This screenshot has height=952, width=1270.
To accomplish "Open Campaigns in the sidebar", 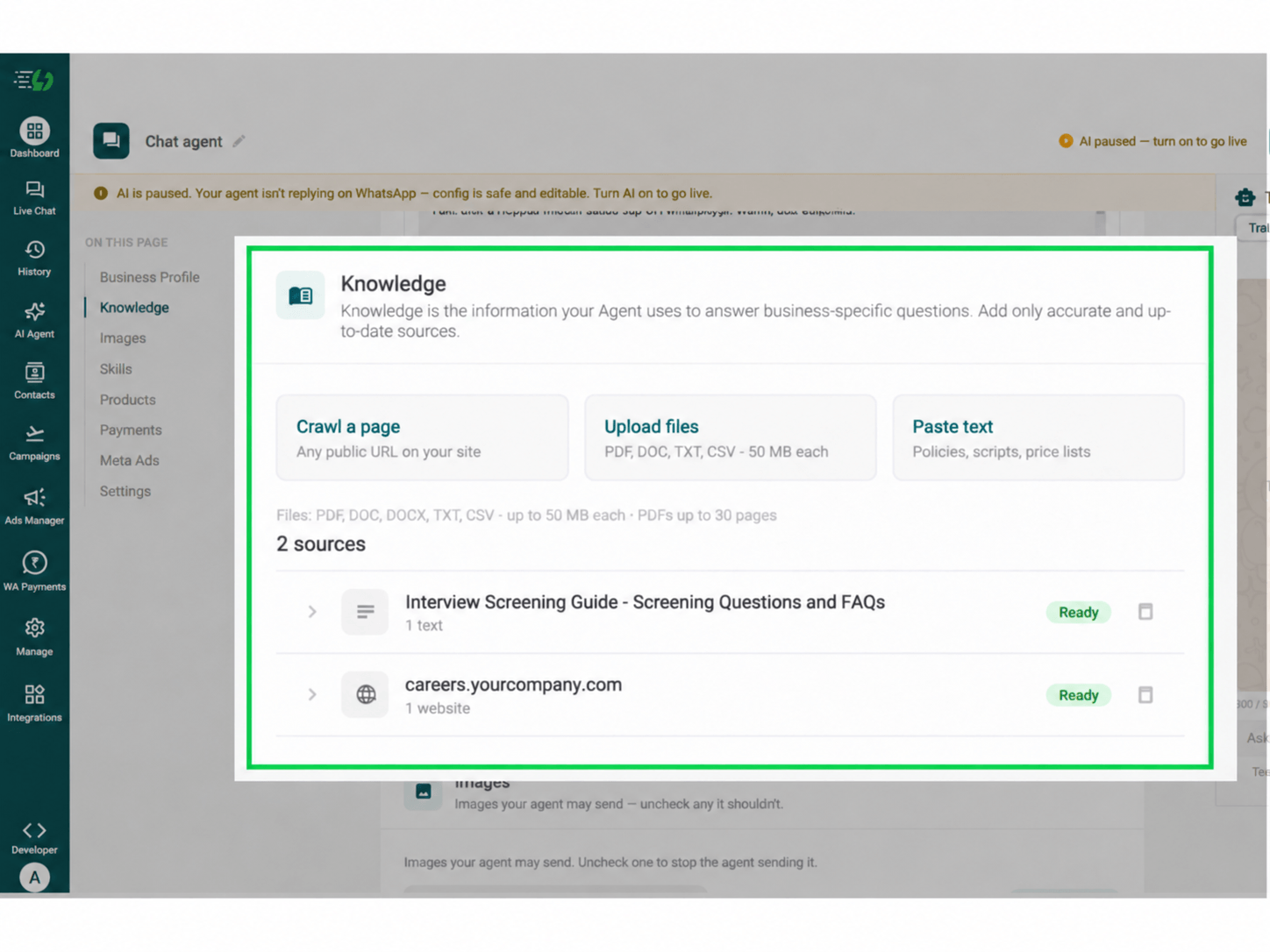I will coord(34,443).
